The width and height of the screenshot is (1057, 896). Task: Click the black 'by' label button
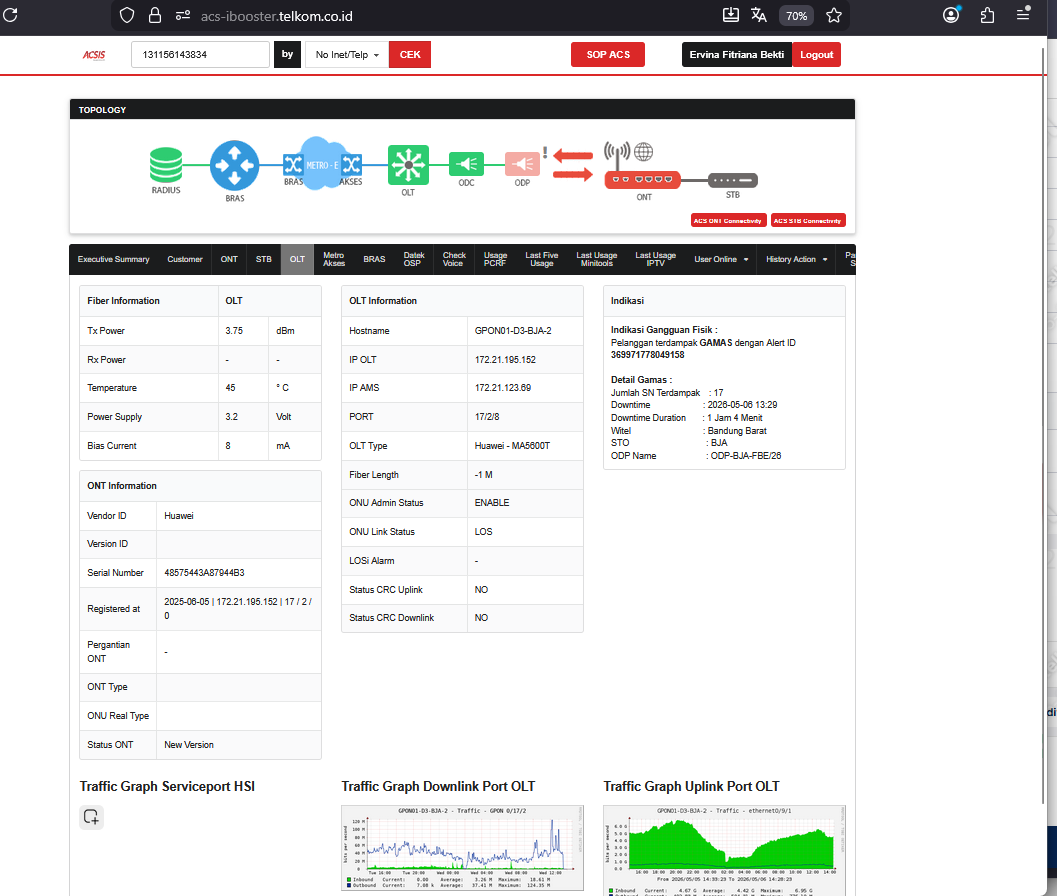287,55
